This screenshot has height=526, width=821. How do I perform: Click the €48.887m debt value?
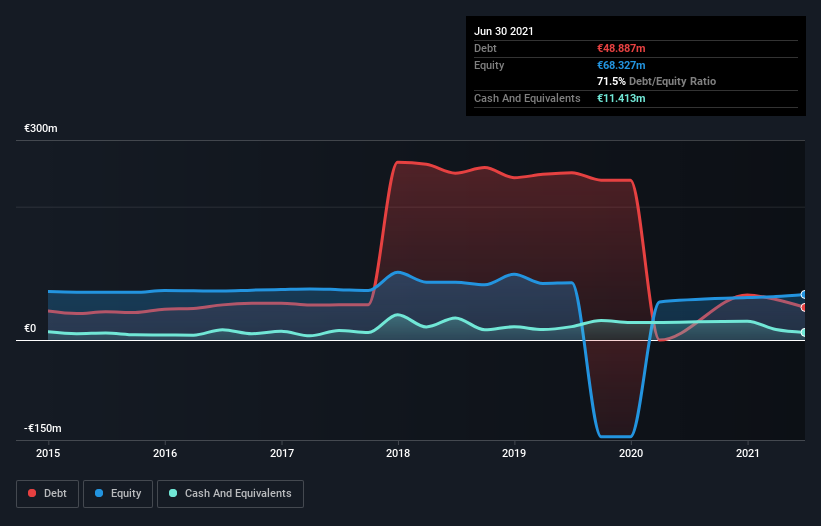621,48
